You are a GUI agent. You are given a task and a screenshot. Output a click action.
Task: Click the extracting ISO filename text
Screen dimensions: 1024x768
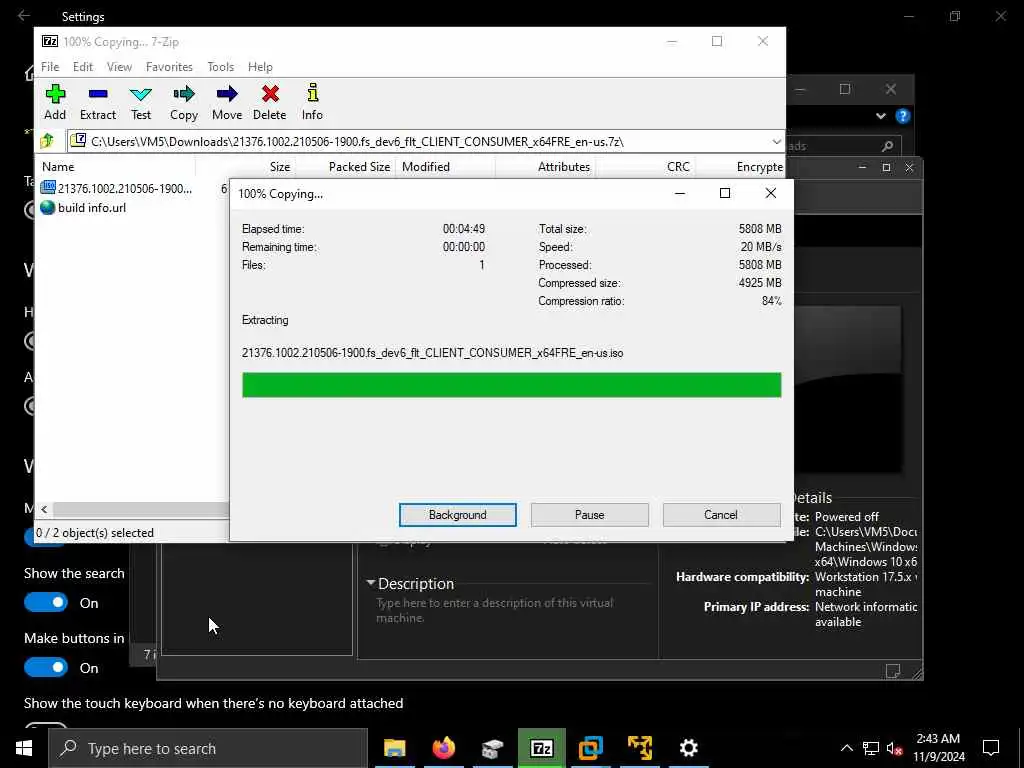pos(432,353)
